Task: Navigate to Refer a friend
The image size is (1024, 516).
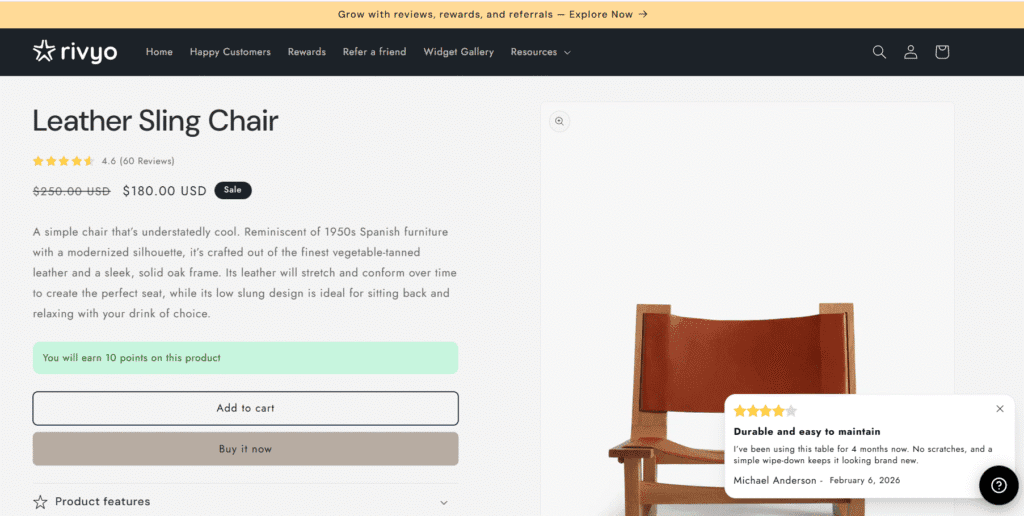Action: click(x=374, y=52)
